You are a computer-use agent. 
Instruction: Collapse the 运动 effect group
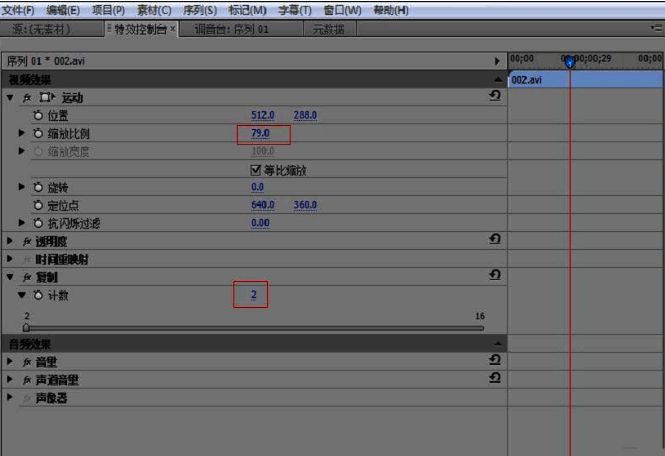tap(10, 98)
